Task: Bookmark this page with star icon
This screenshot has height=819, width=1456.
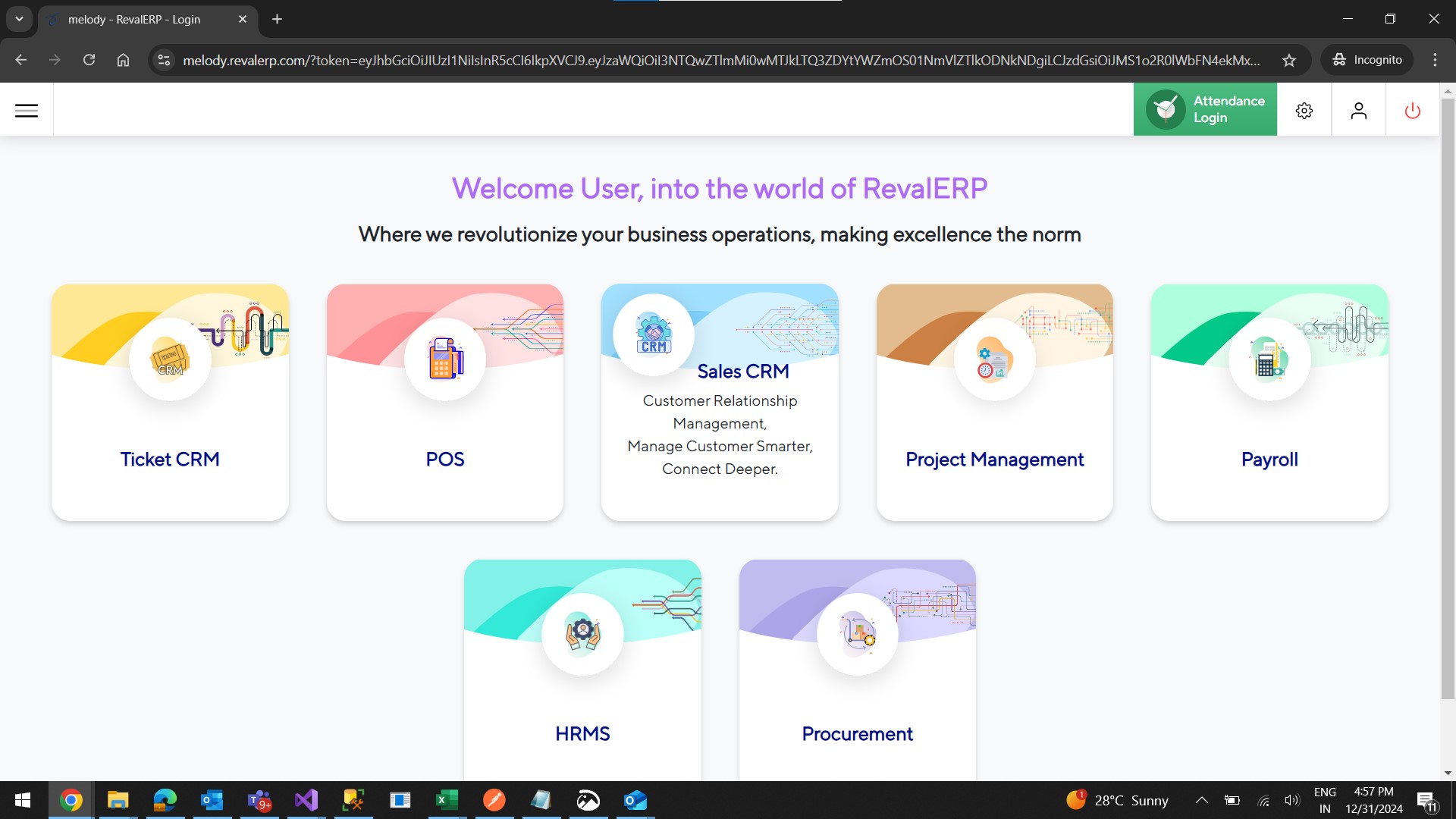Action: point(1289,60)
